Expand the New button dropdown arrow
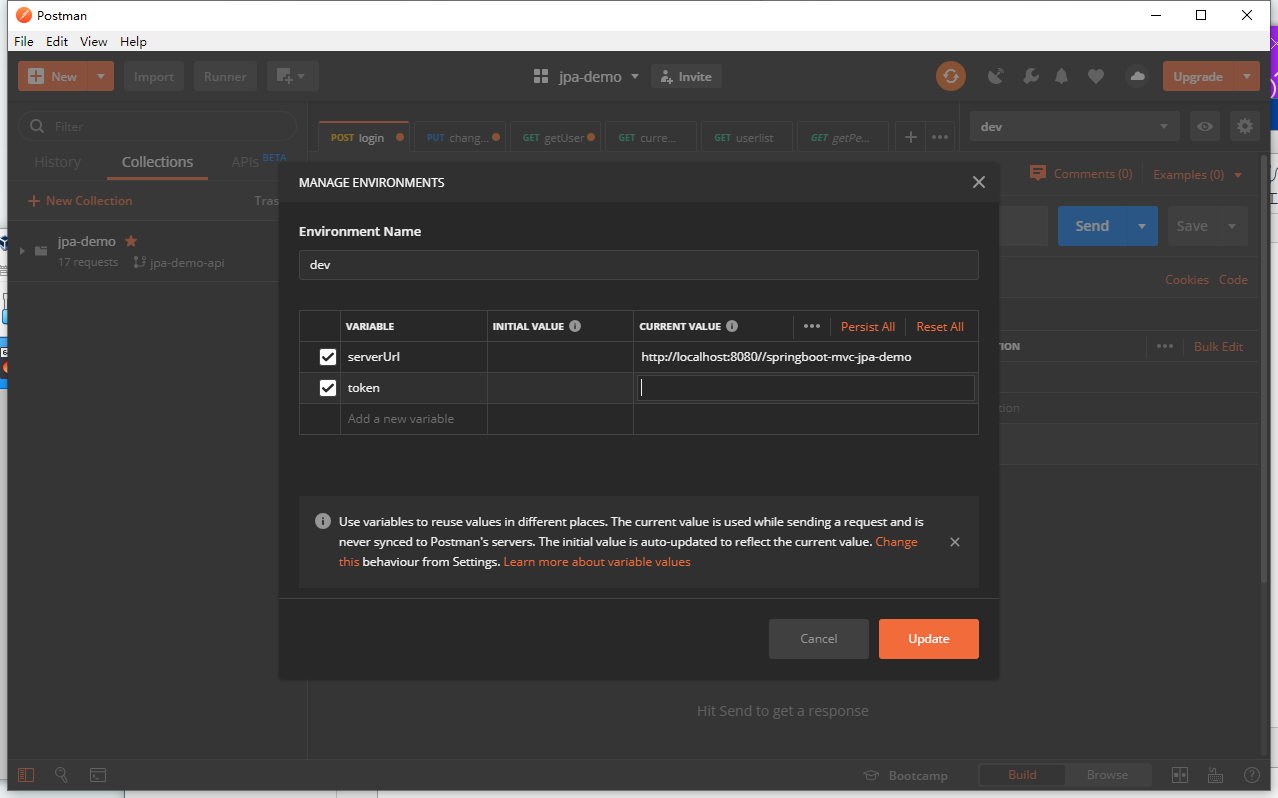Viewport: 1278px width, 798px height. (101, 76)
